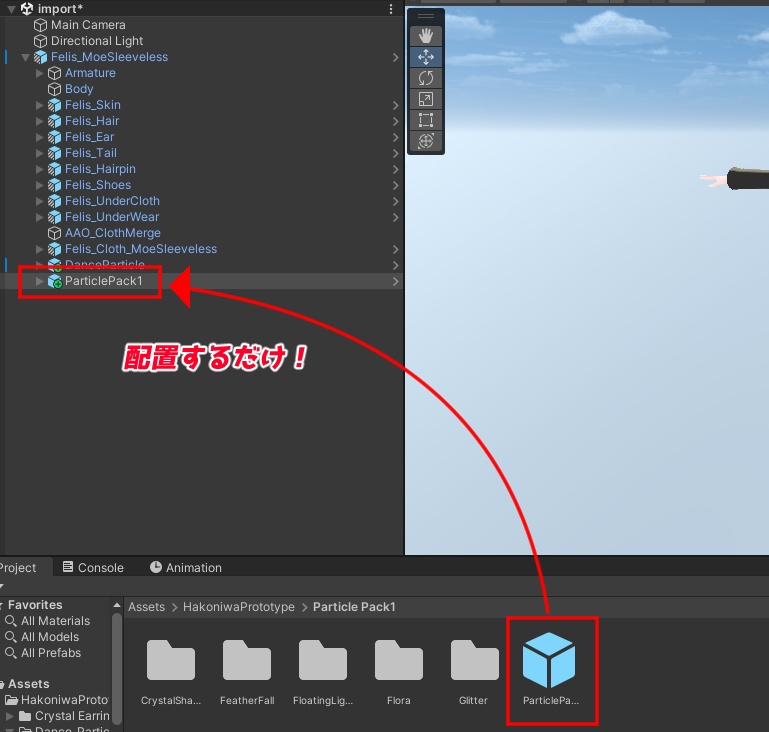Open prefab arrow for Felis_Tail
Viewport: 769px width, 732px height.
(x=395, y=153)
